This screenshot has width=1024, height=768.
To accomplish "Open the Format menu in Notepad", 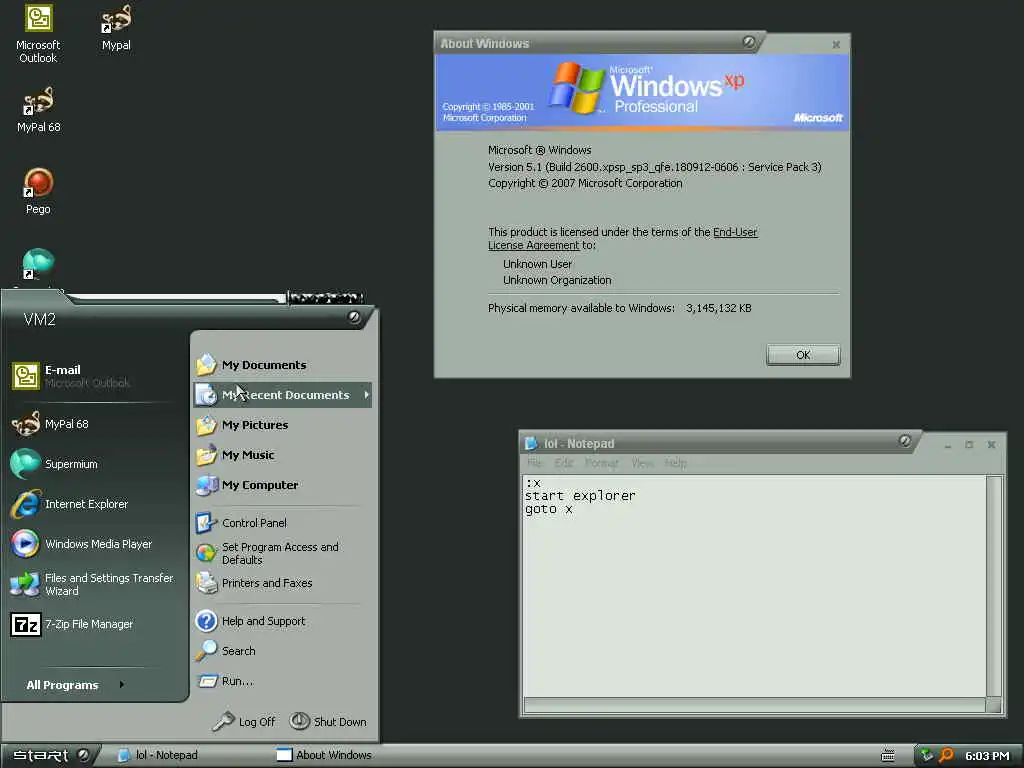I will [601, 463].
